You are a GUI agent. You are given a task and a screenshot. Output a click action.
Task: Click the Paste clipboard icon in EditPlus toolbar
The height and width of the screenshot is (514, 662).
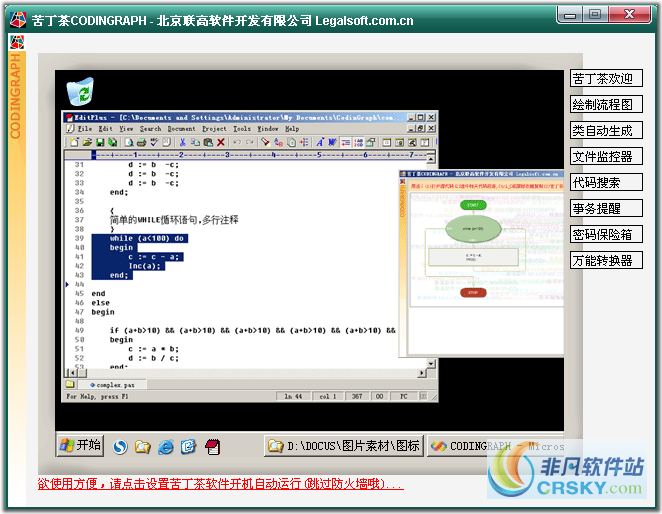point(208,142)
